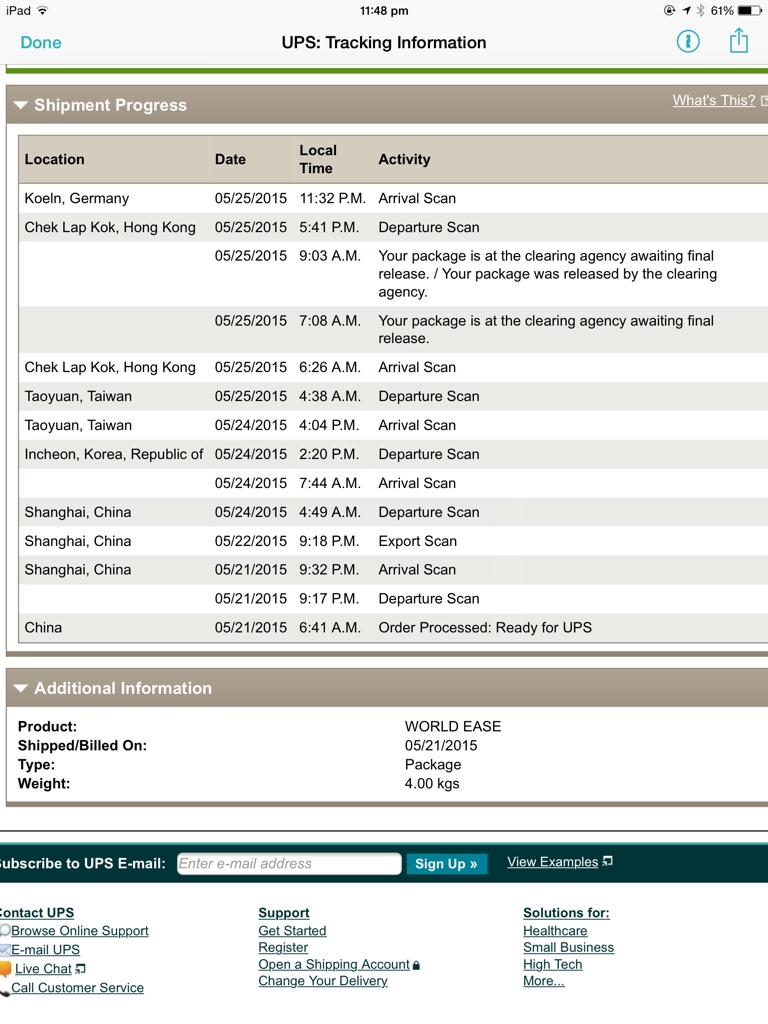Select the 11:32 P.M. time cell

(x=332, y=198)
